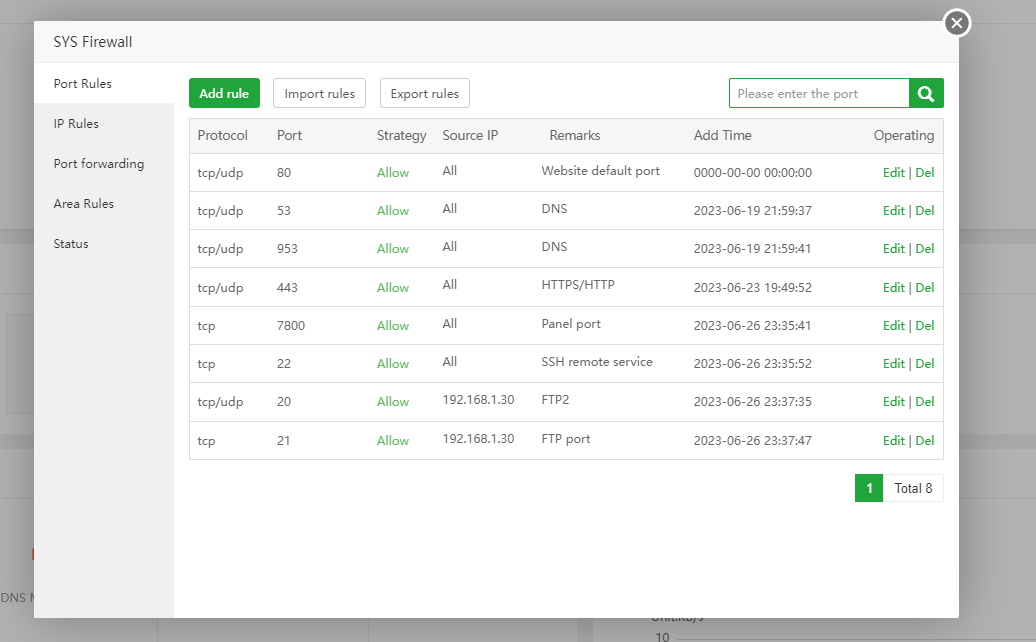
Task: Select the Port Rules tab
Action: click(82, 84)
